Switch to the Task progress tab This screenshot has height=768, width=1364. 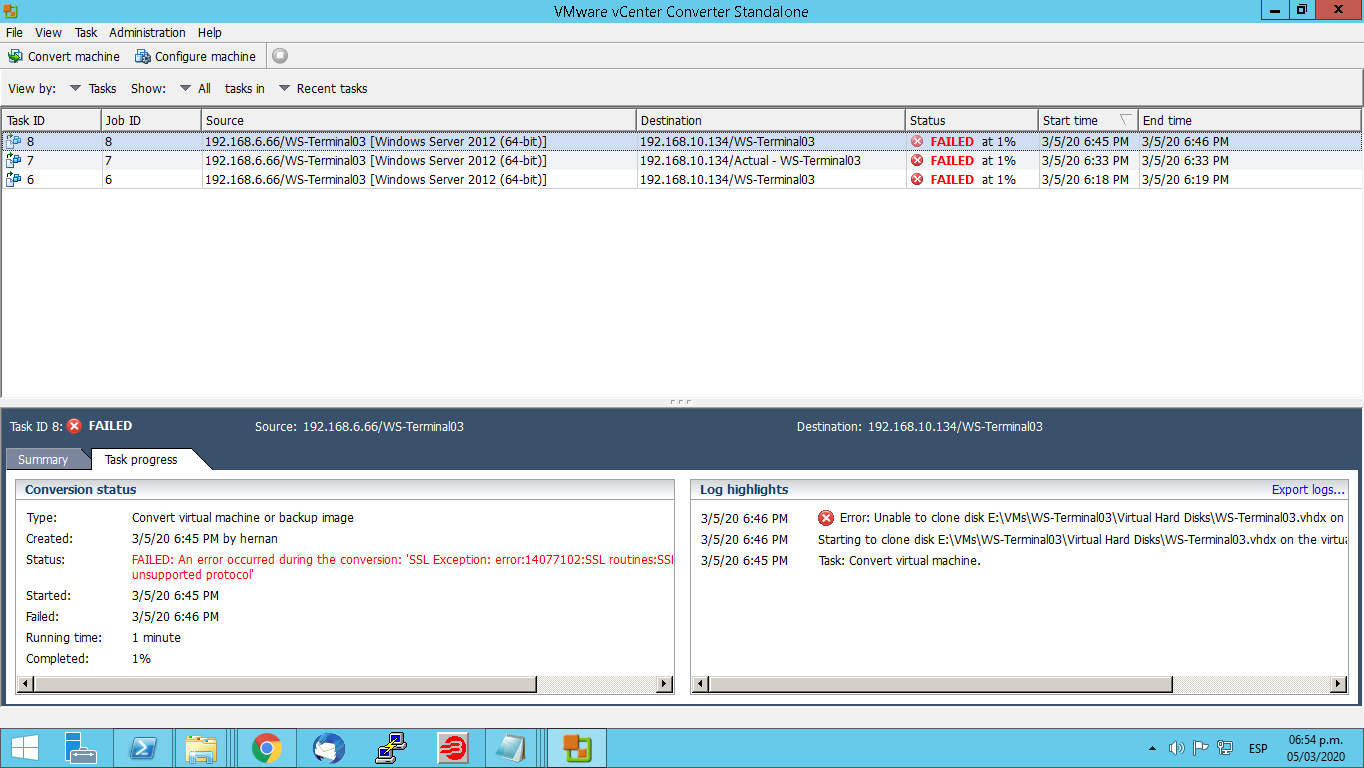pyautogui.click(x=141, y=459)
